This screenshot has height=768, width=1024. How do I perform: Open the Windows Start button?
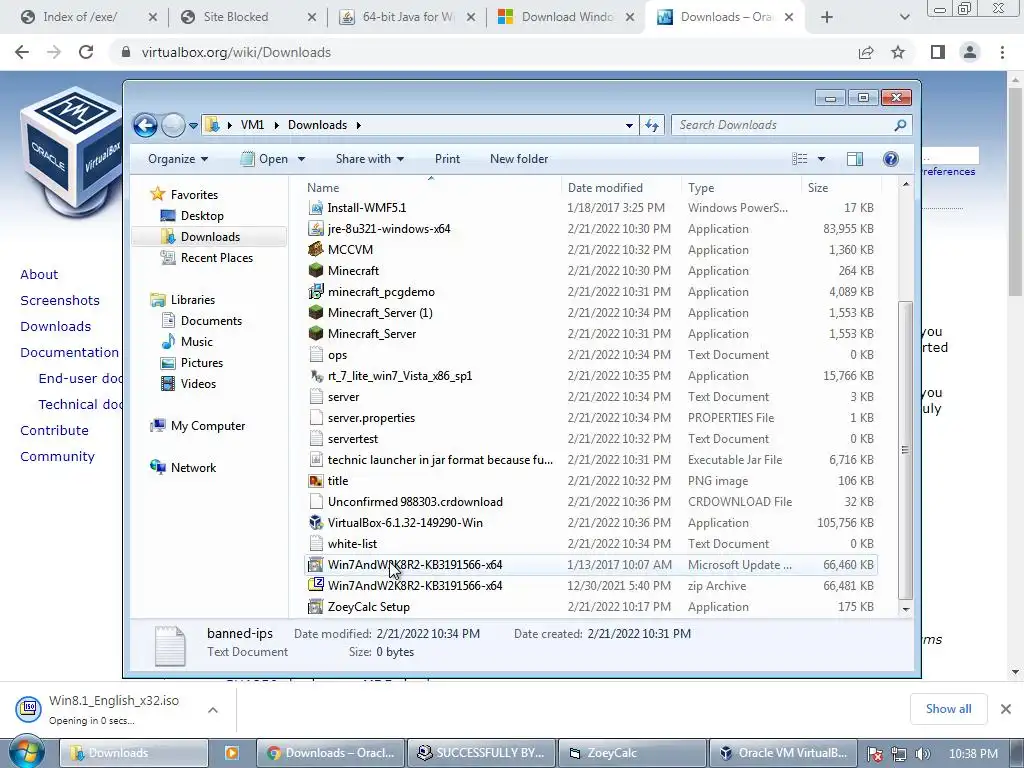tap(26, 752)
